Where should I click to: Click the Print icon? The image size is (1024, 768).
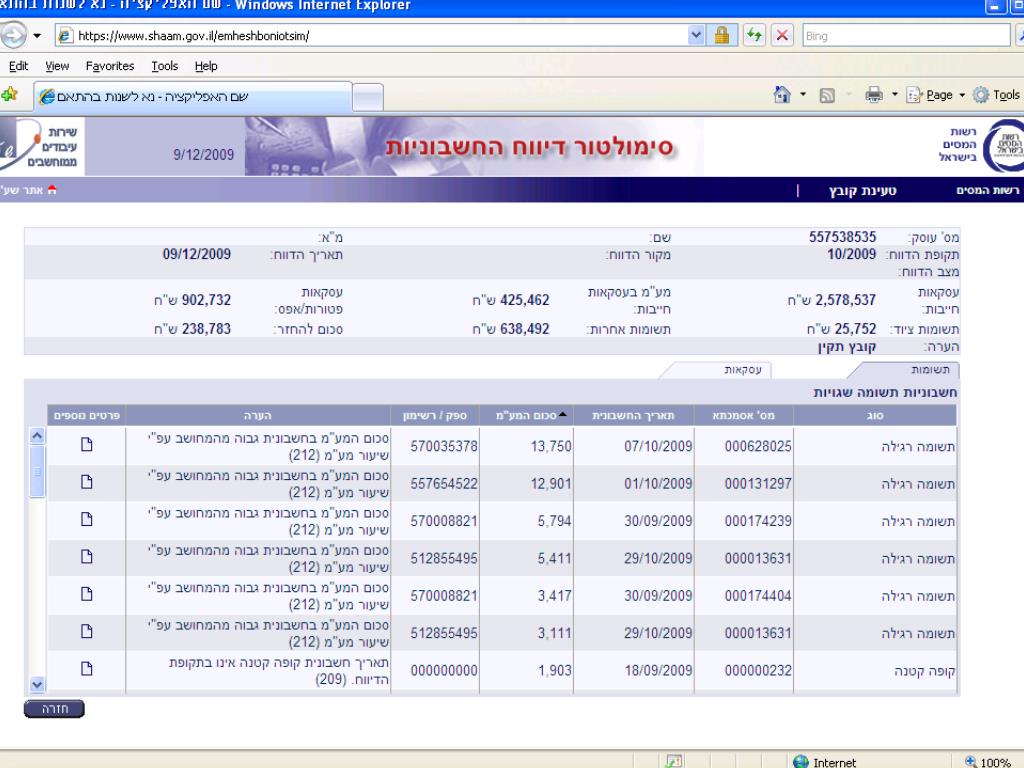tap(874, 95)
